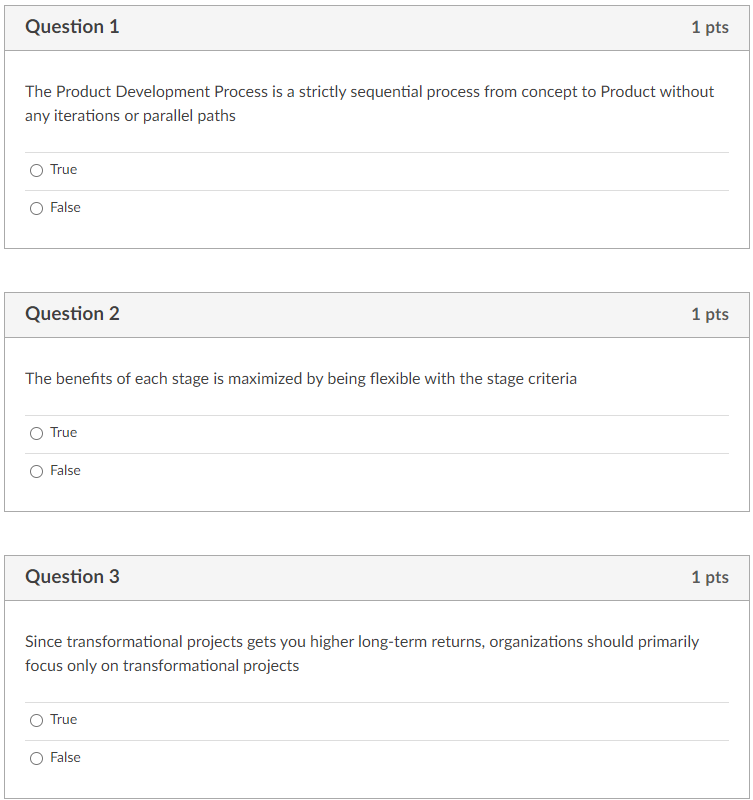Mark True on the stage criteria question
Viewport: 753px width, 800px height.
(36, 433)
